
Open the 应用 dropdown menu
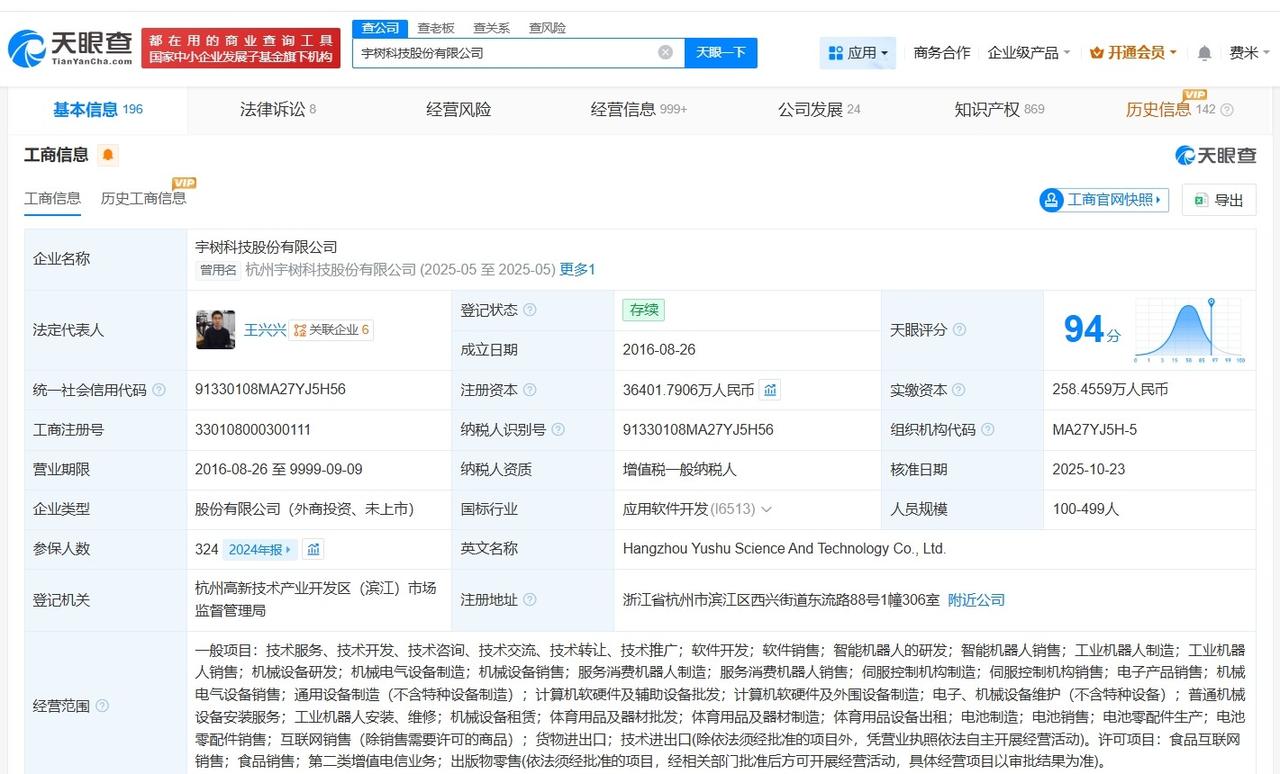(x=858, y=53)
